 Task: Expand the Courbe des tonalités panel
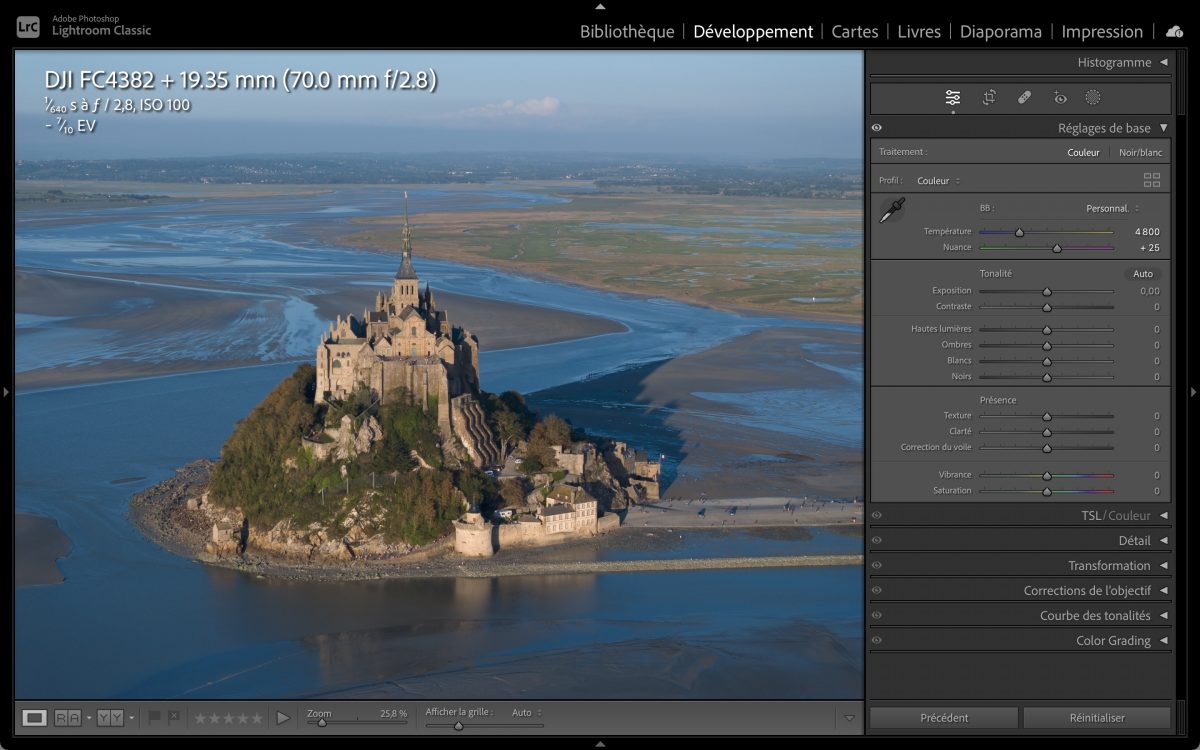click(1095, 616)
